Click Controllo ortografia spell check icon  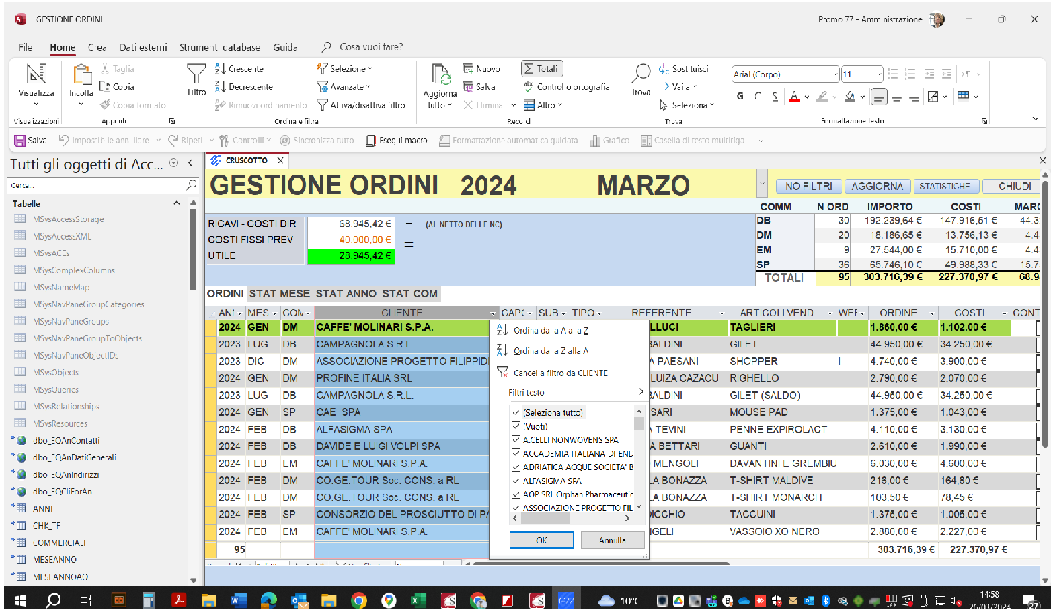(x=528, y=86)
